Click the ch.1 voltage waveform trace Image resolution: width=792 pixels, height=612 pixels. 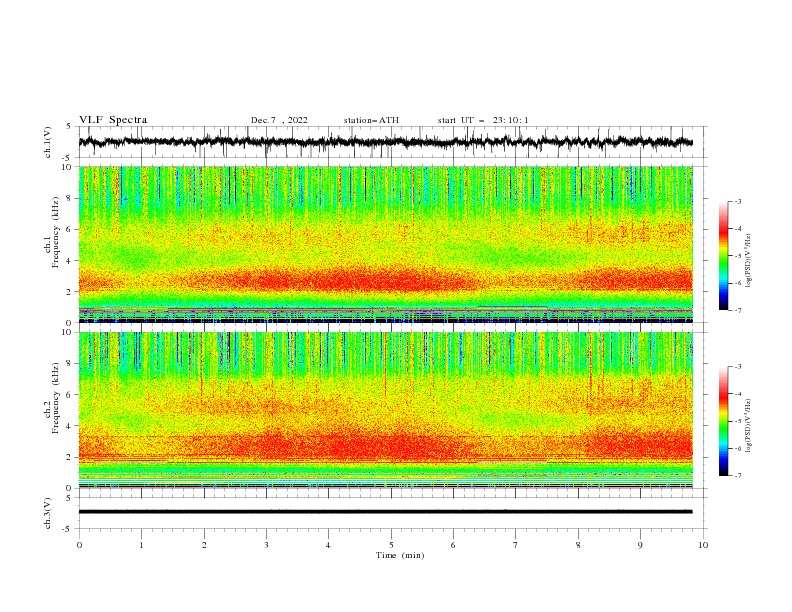(x=386, y=142)
